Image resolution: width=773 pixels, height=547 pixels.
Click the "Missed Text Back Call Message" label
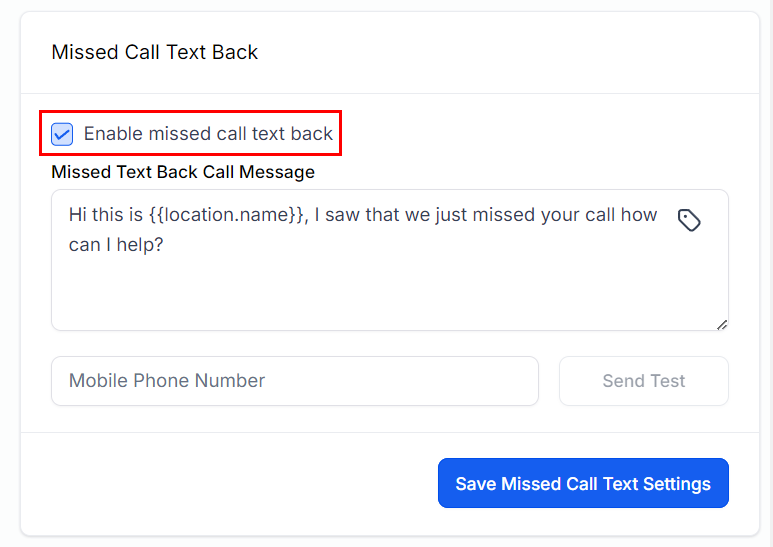coord(183,172)
